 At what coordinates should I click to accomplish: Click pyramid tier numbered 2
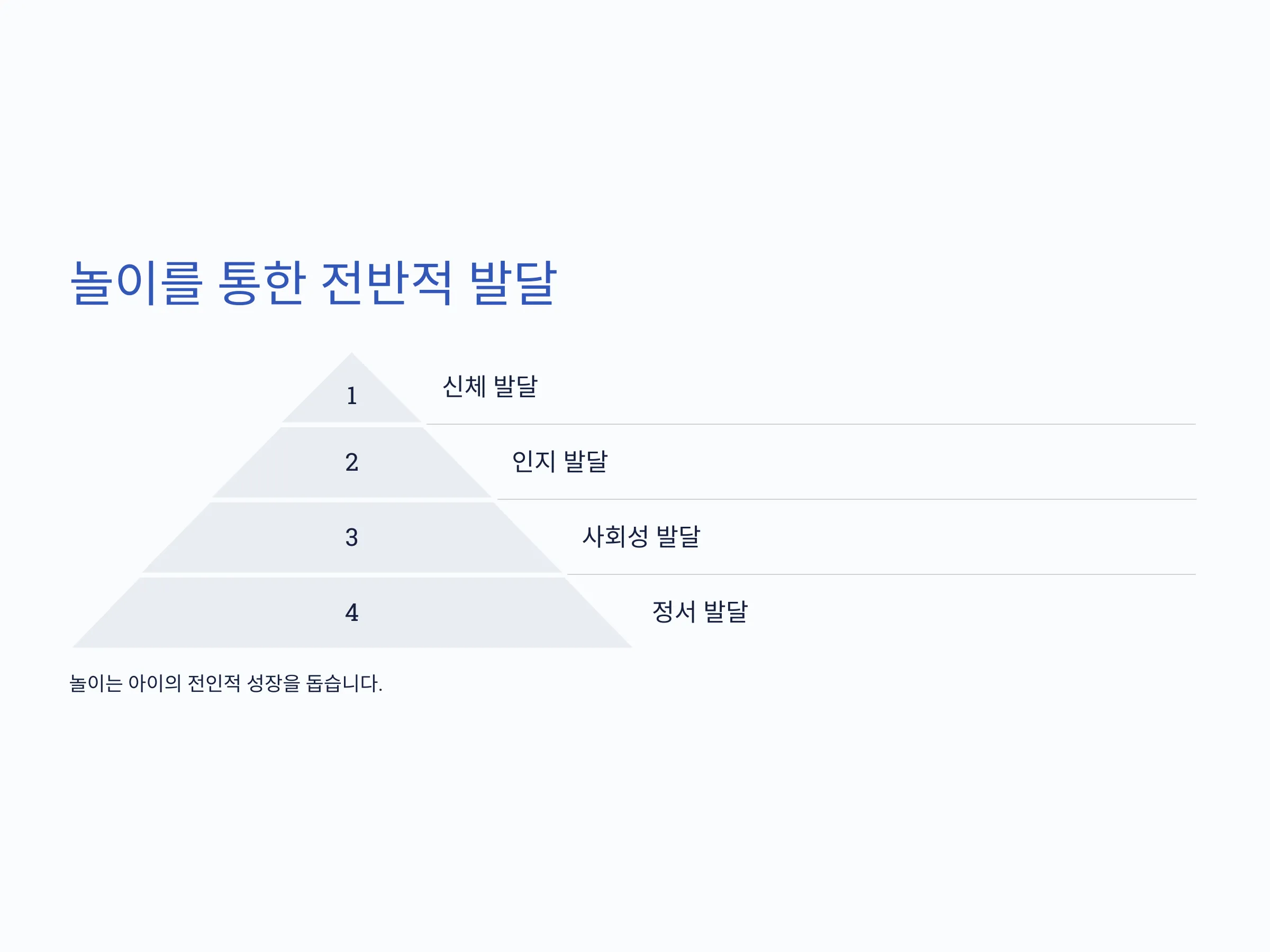click(x=351, y=463)
